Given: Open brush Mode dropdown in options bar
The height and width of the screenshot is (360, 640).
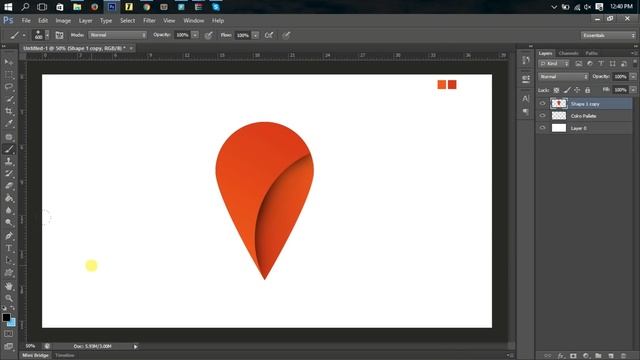Looking at the screenshot, I should (118, 35).
